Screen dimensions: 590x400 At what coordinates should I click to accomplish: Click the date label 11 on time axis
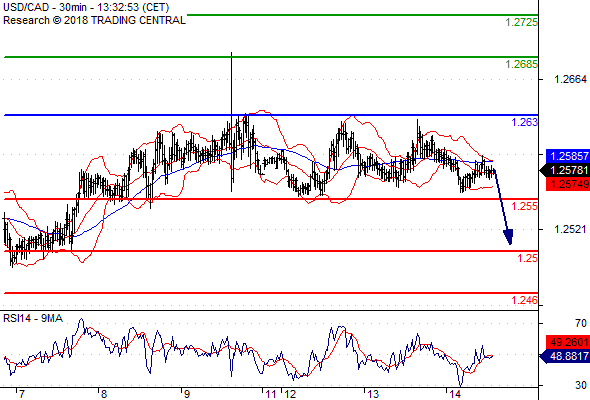coord(271,394)
